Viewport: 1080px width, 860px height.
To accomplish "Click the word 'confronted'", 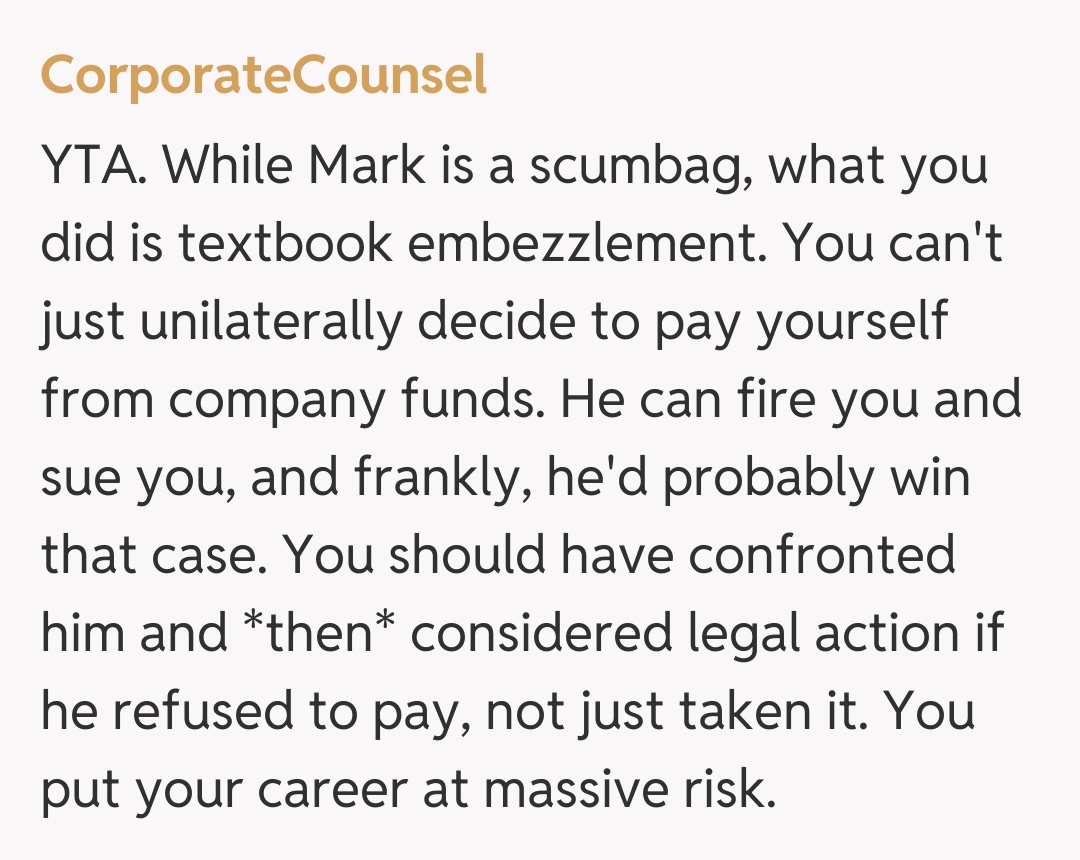I will [822, 555].
